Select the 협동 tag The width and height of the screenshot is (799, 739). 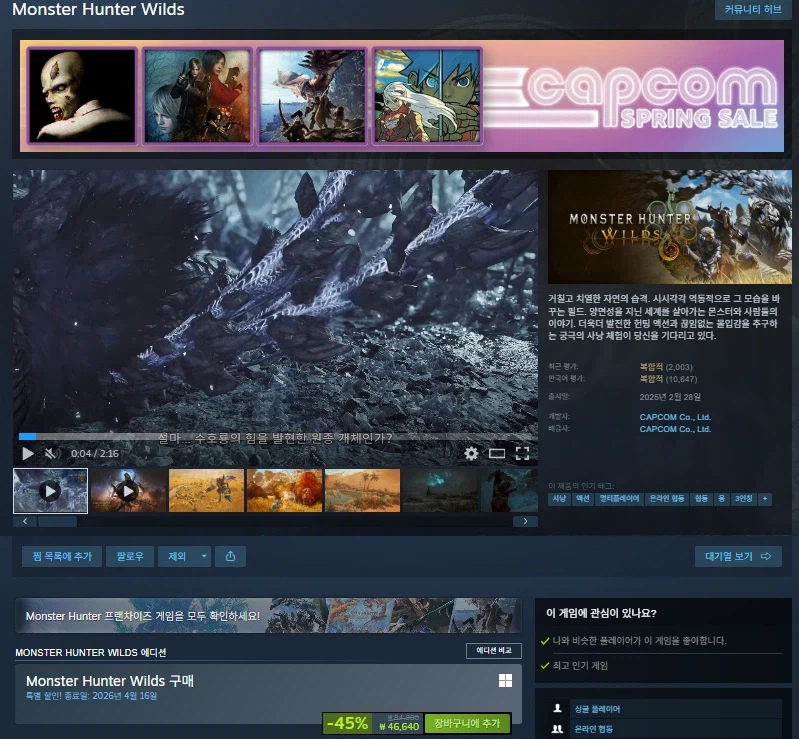[x=702, y=499]
